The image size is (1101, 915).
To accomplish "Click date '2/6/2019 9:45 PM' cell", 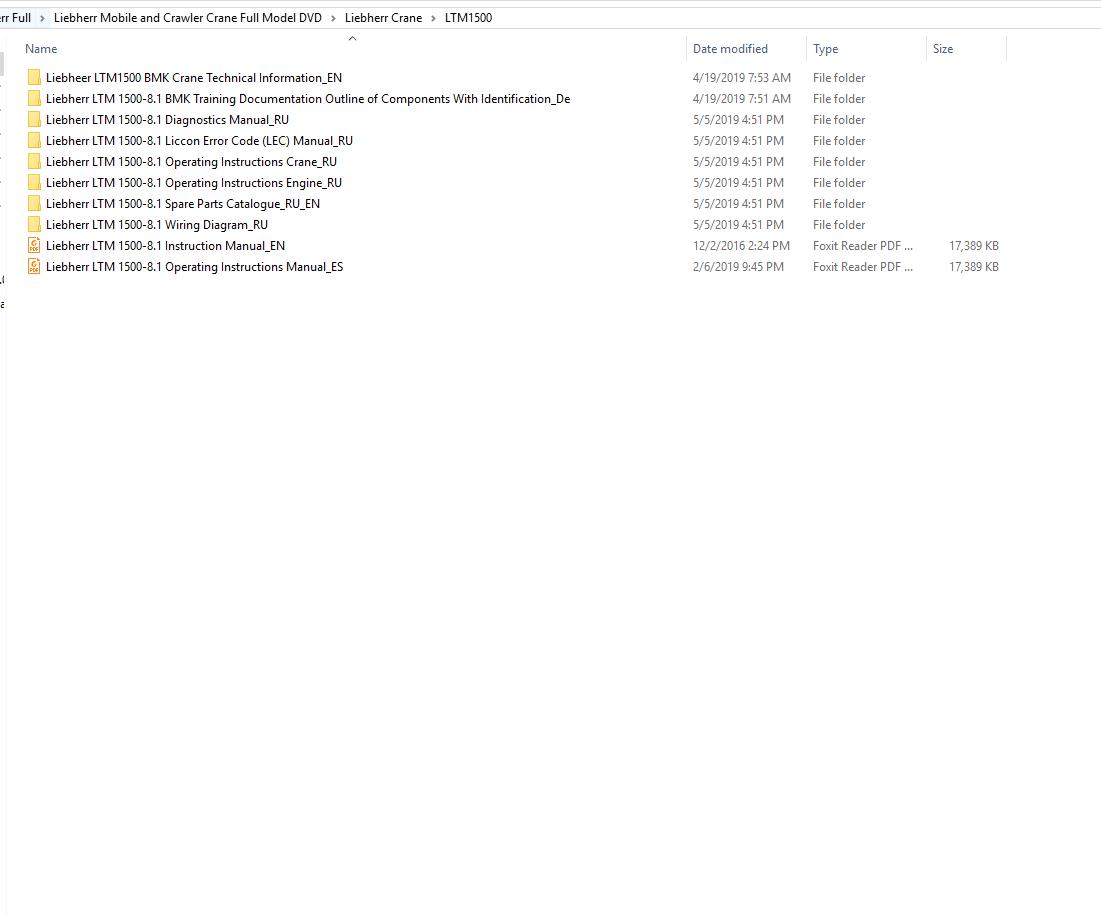I will click(738, 268).
